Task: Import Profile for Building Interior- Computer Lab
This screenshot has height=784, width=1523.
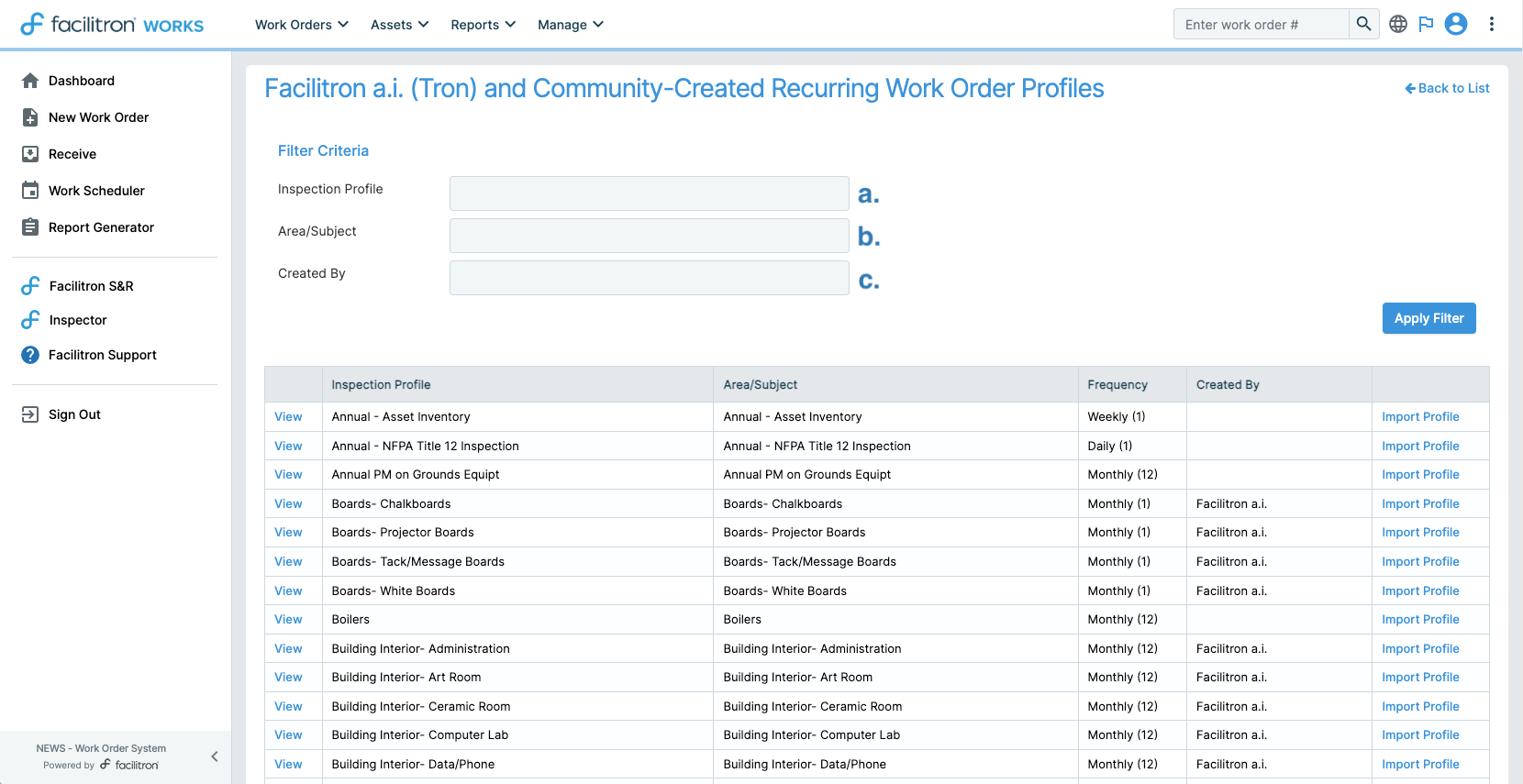Action: [1420, 734]
